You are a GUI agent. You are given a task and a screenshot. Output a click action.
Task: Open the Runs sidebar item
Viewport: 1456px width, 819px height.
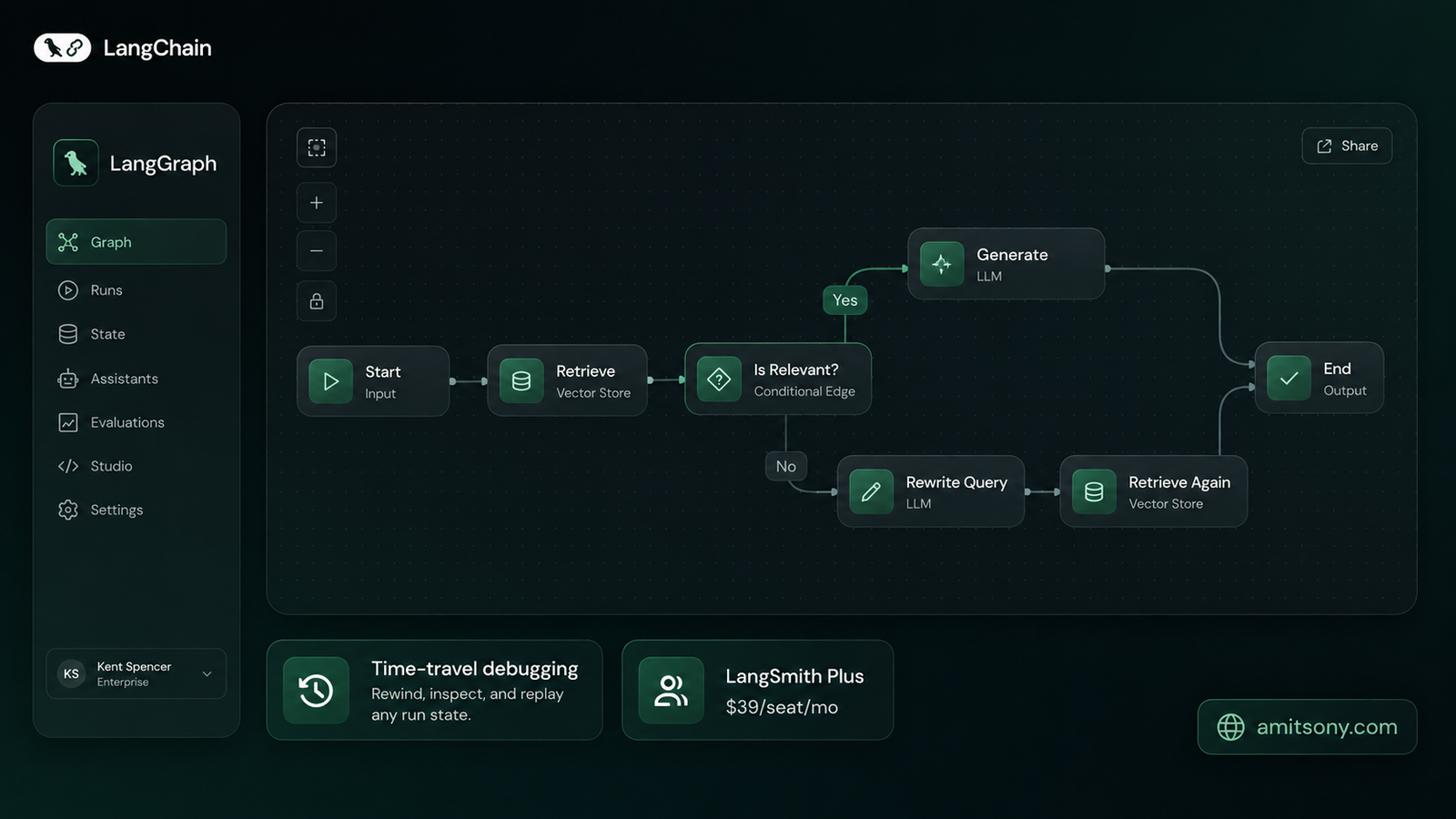pos(136,290)
